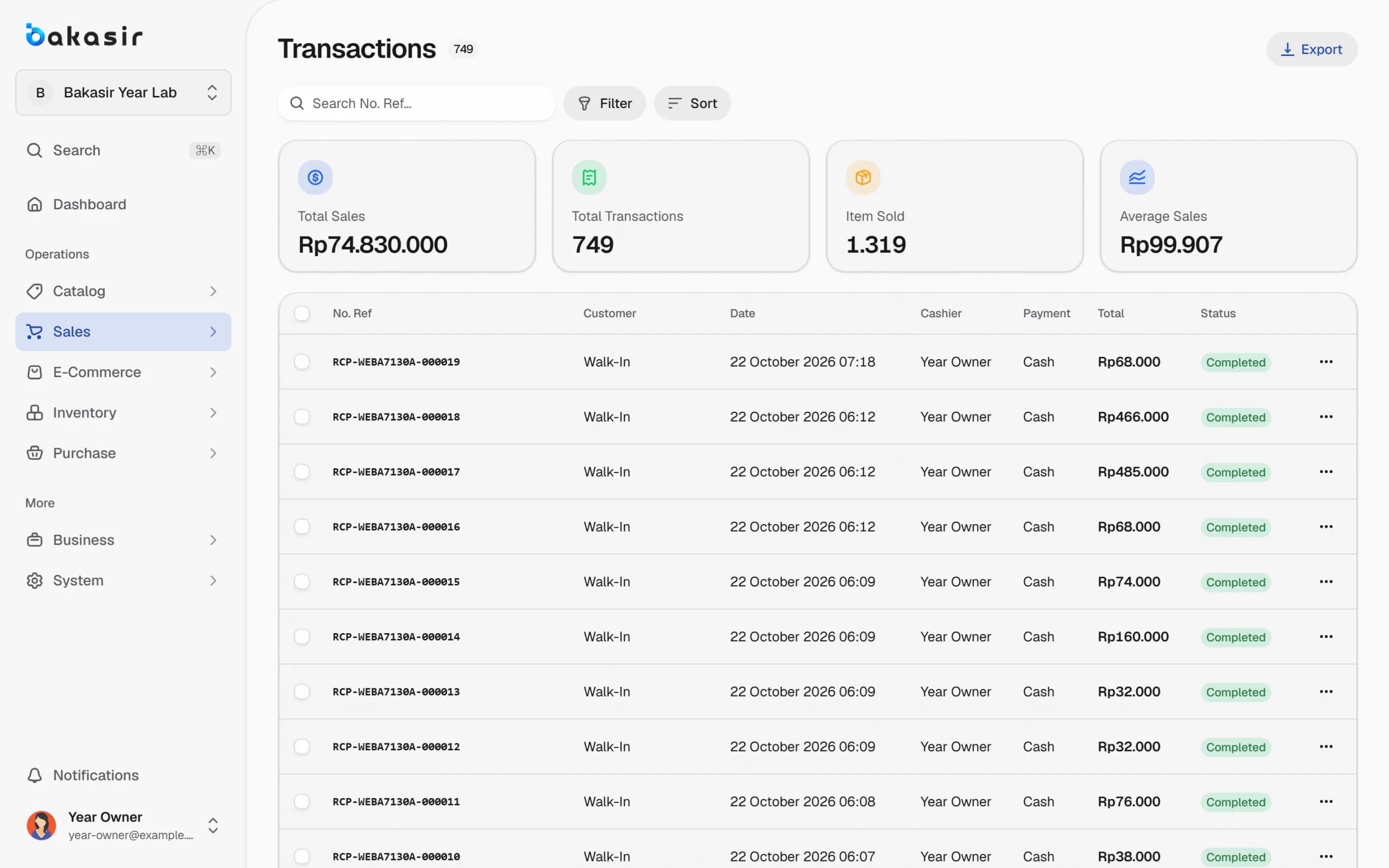
Task: Open actions menu for RCP-WEBA7130A-000019
Action: tap(1326, 362)
